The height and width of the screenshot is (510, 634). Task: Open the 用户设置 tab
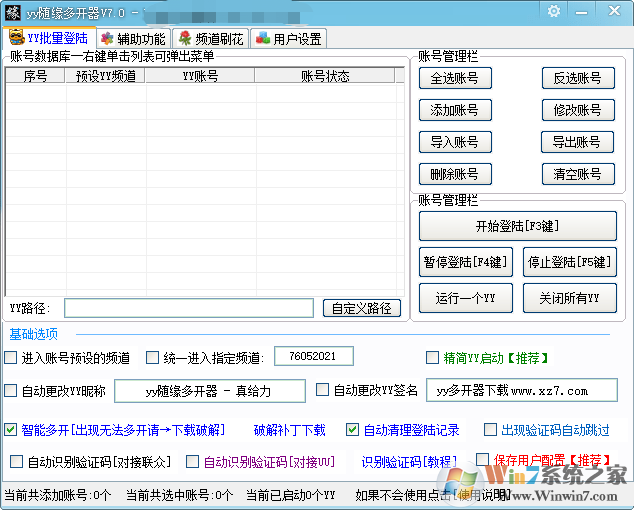[289, 39]
